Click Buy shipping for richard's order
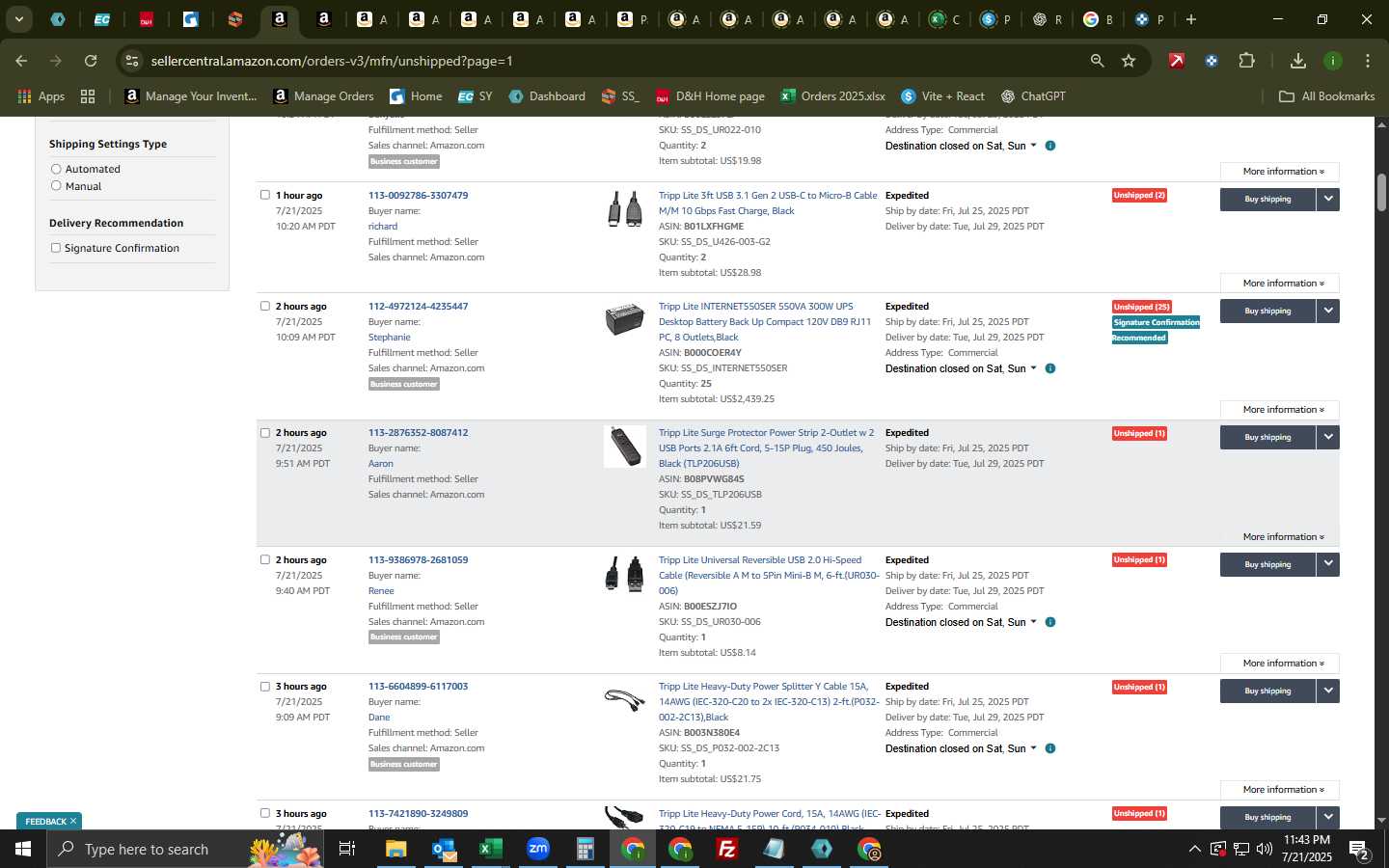This screenshot has width=1389, height=868. click(1267, 199)
